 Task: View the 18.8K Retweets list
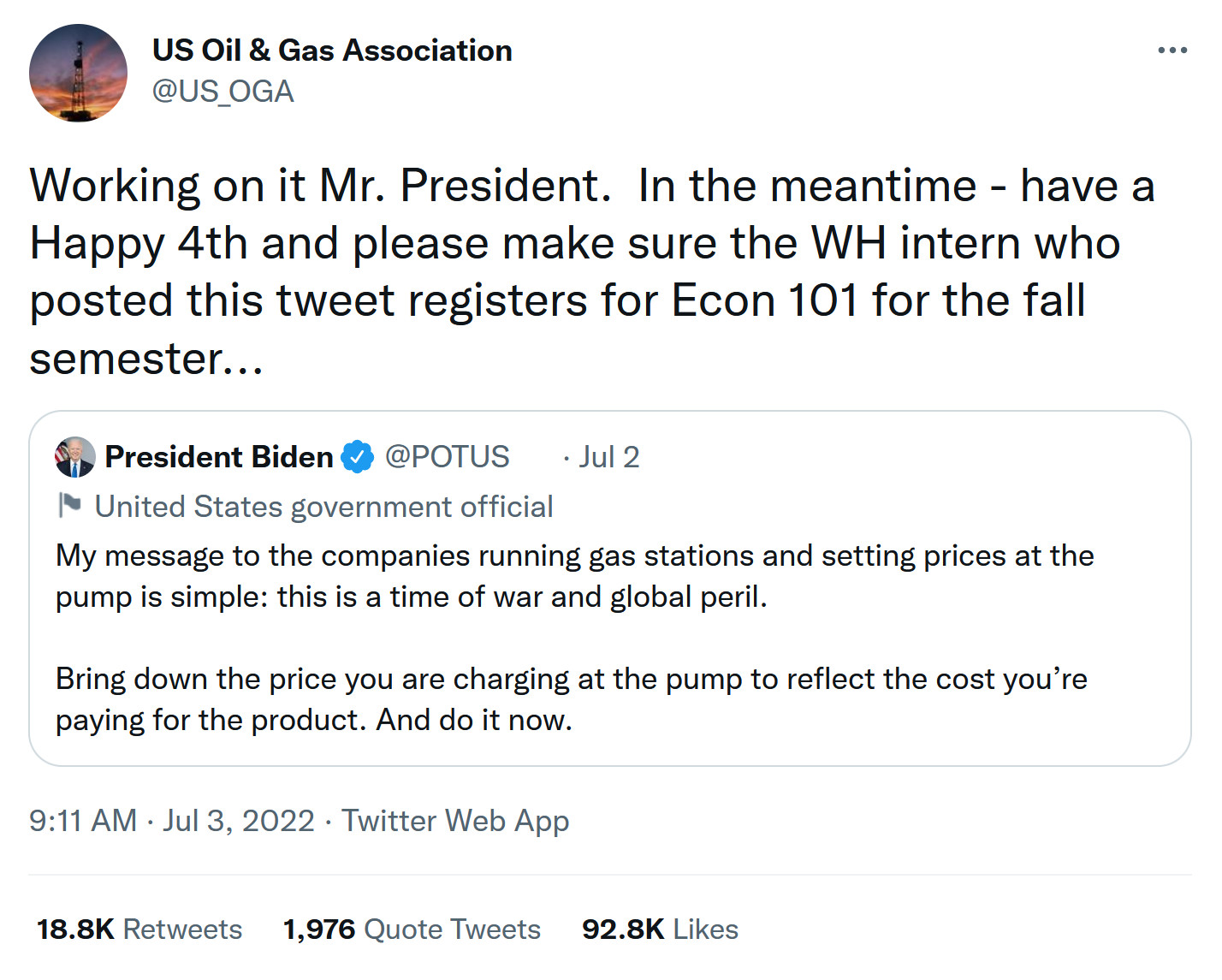pos(139,930)
